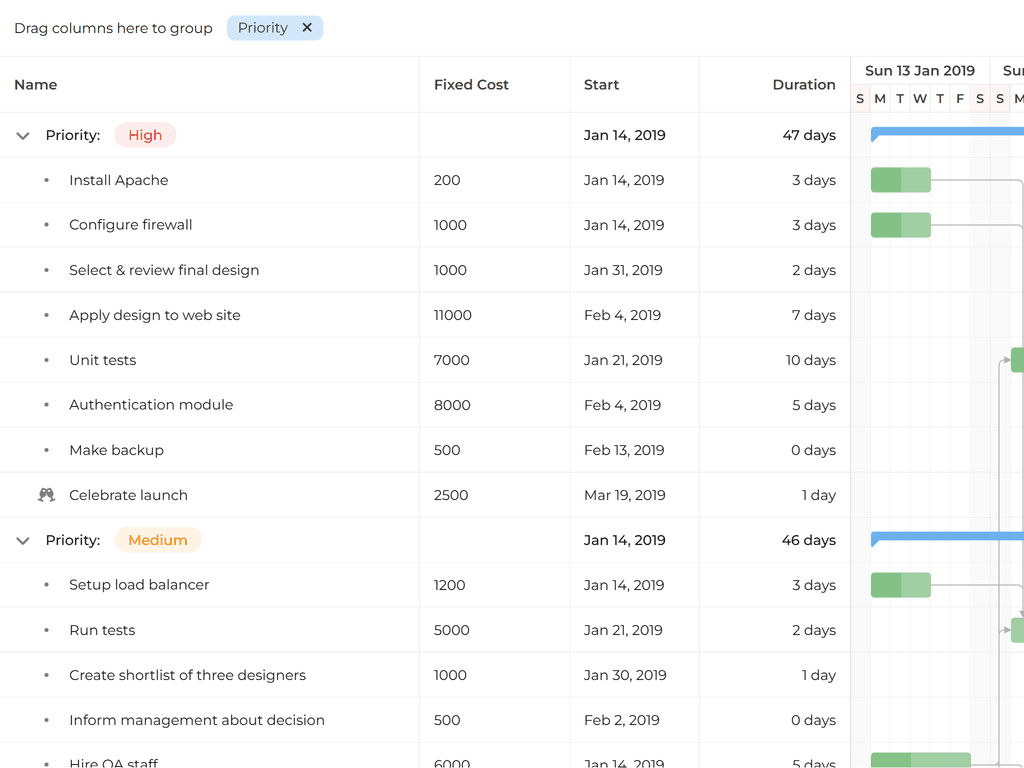Remove the Priority grouping chip
Image resolution: width=1024 pixels, height=768 pixels.
(x=307, y=28)
